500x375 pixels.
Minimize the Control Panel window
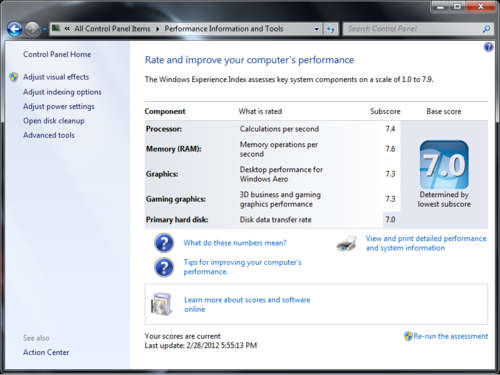440,6
